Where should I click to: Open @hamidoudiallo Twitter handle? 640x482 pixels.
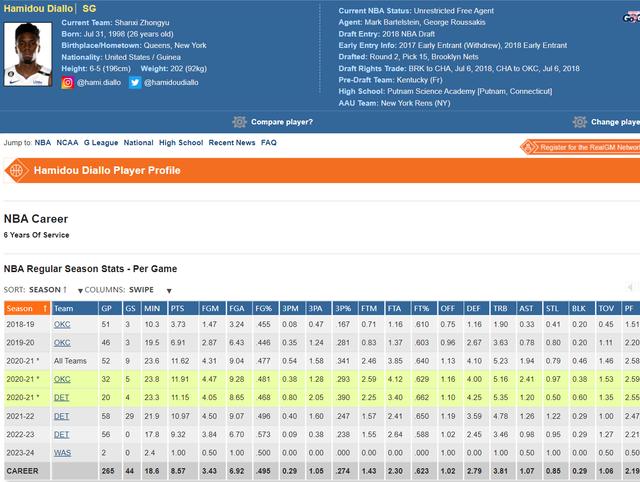[171, 82]
